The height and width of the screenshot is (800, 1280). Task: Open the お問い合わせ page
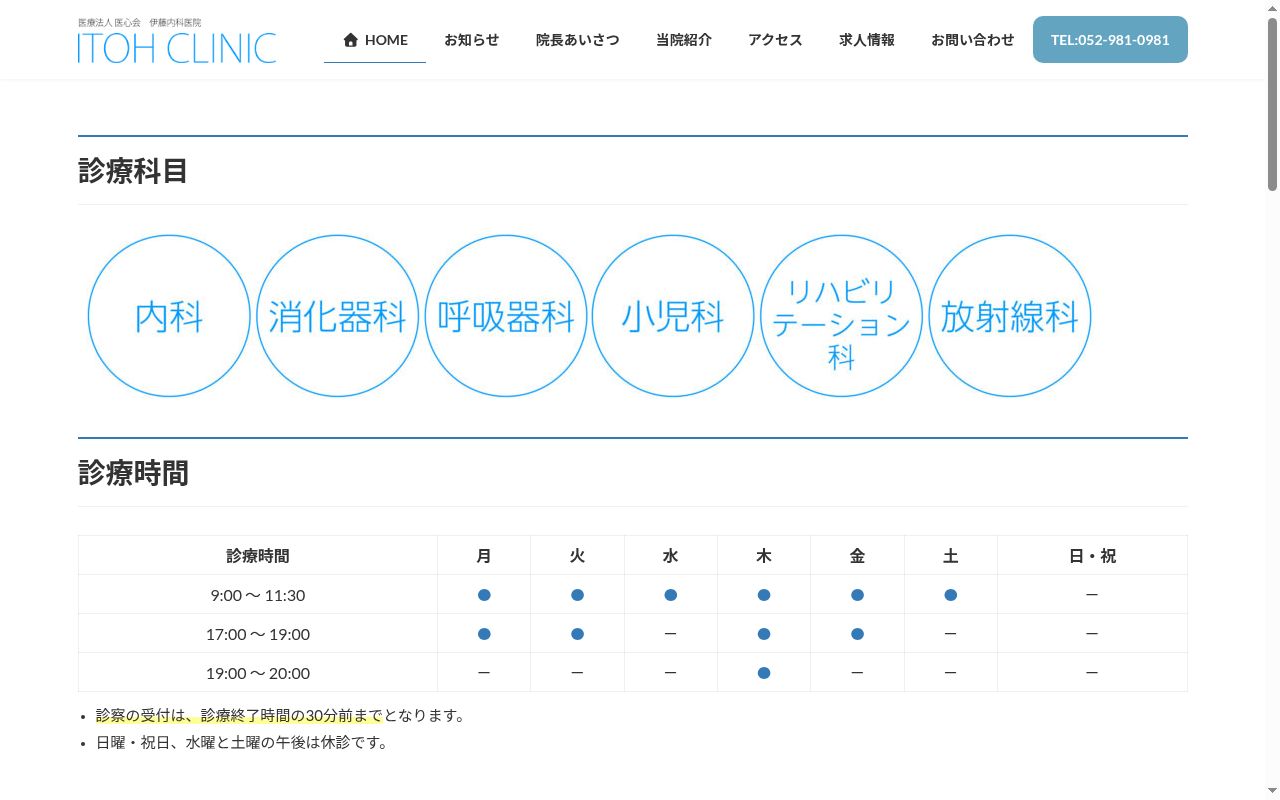tap(972, 40)
